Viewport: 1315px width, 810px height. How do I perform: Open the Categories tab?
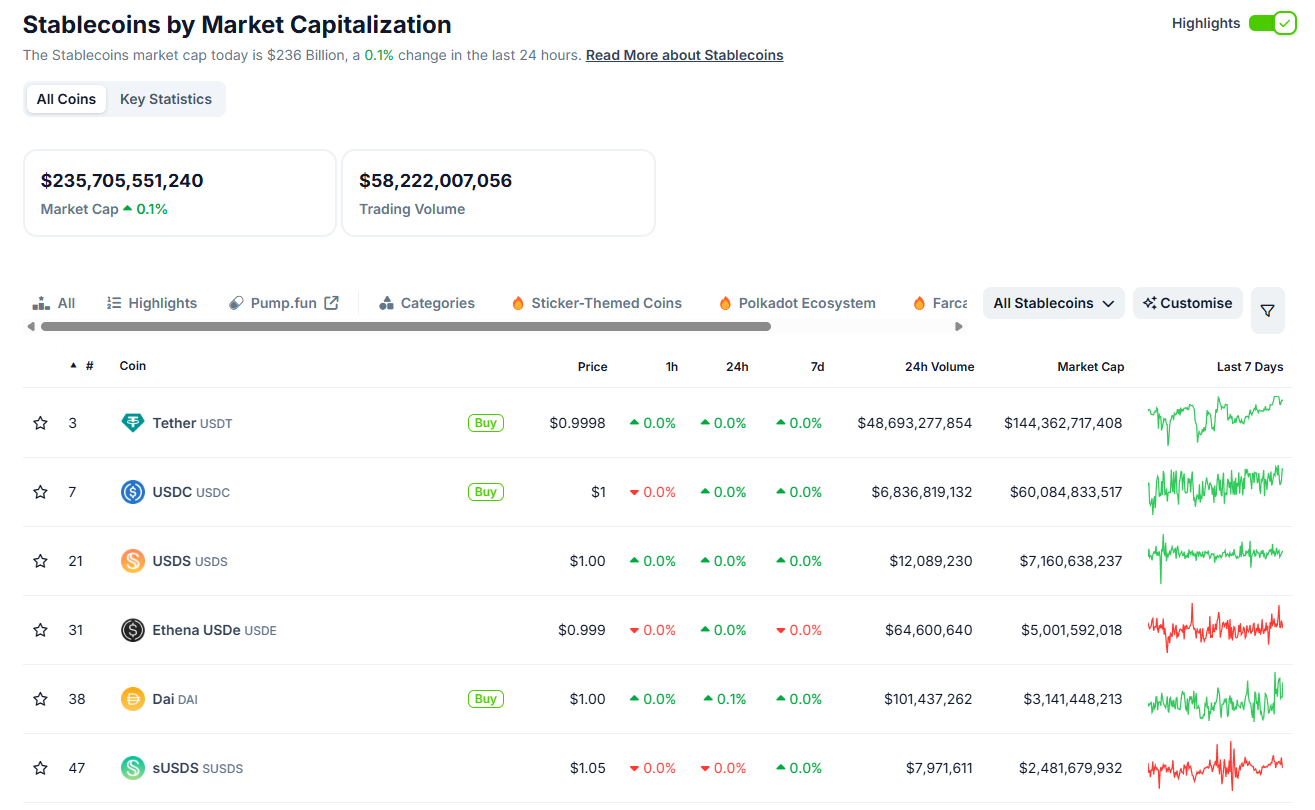click(x=427, y=303)
